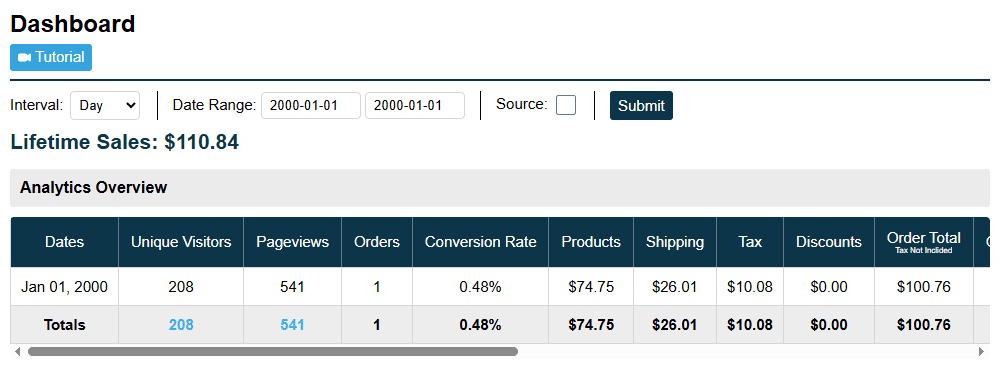Click the Lifetime Sales: $110.84 text
This screenshot has width=1000, height=367.
click(x=124, y=142)
